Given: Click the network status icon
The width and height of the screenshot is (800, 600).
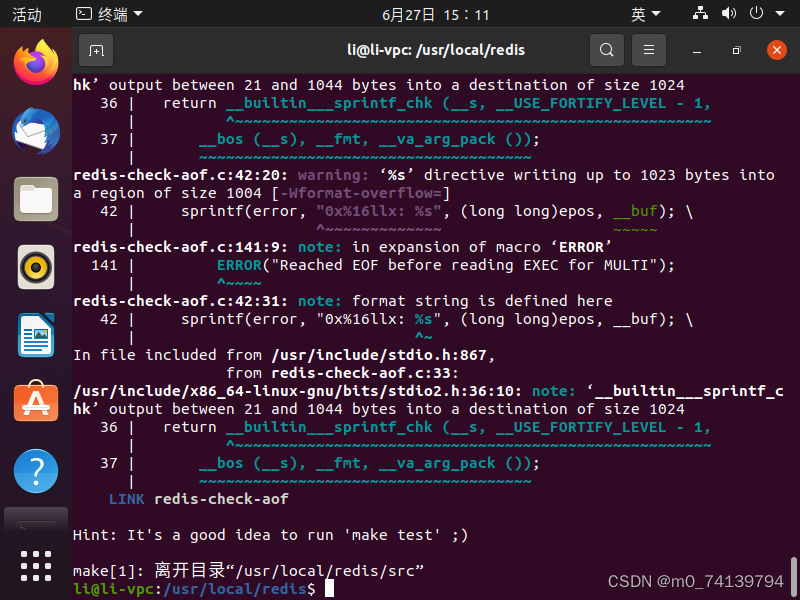Looking at the screenshot, I should click(700, 13).
